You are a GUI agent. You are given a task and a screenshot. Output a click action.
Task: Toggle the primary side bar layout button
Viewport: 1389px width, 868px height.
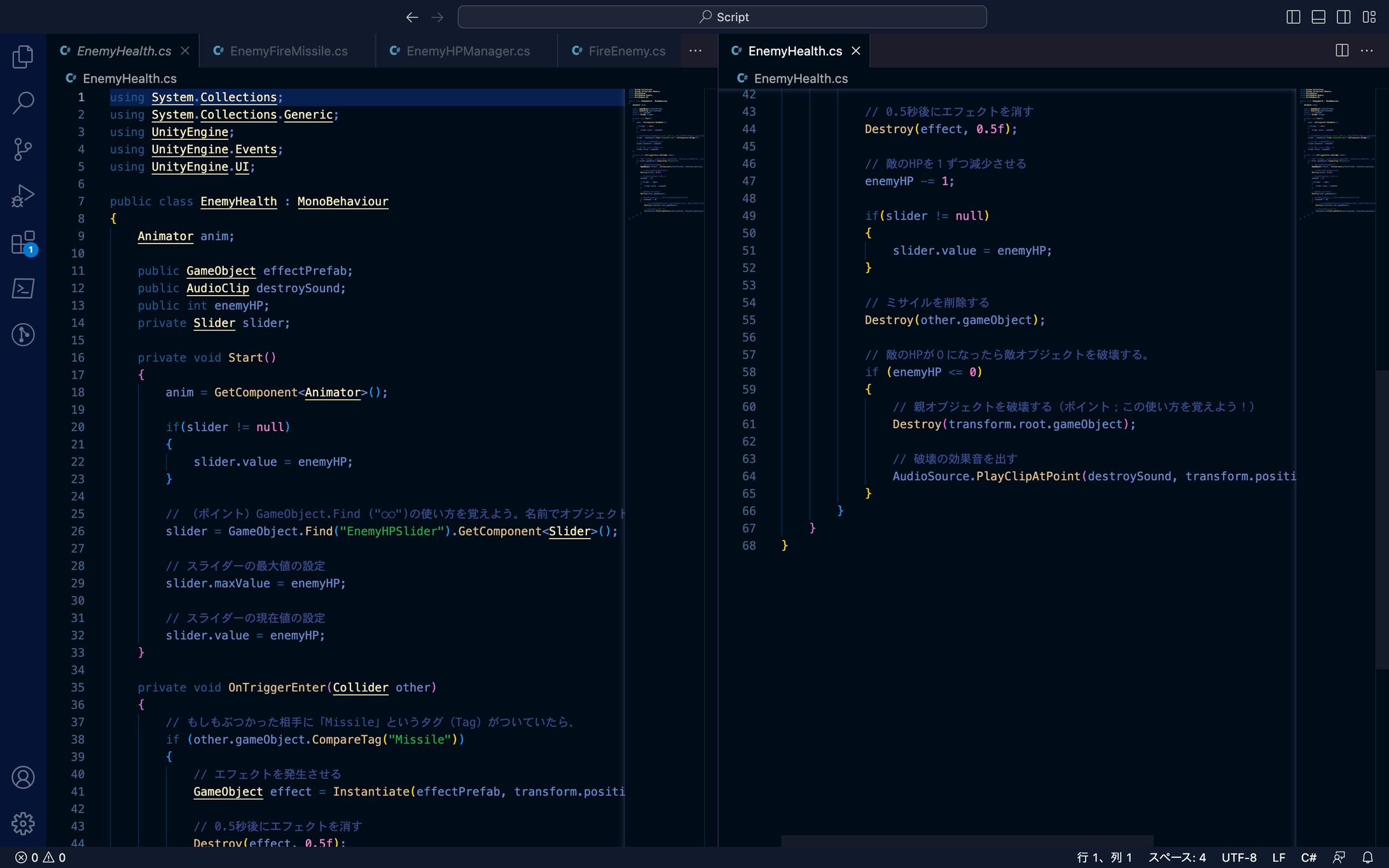pyautogui.click(x=1293, y=17)
